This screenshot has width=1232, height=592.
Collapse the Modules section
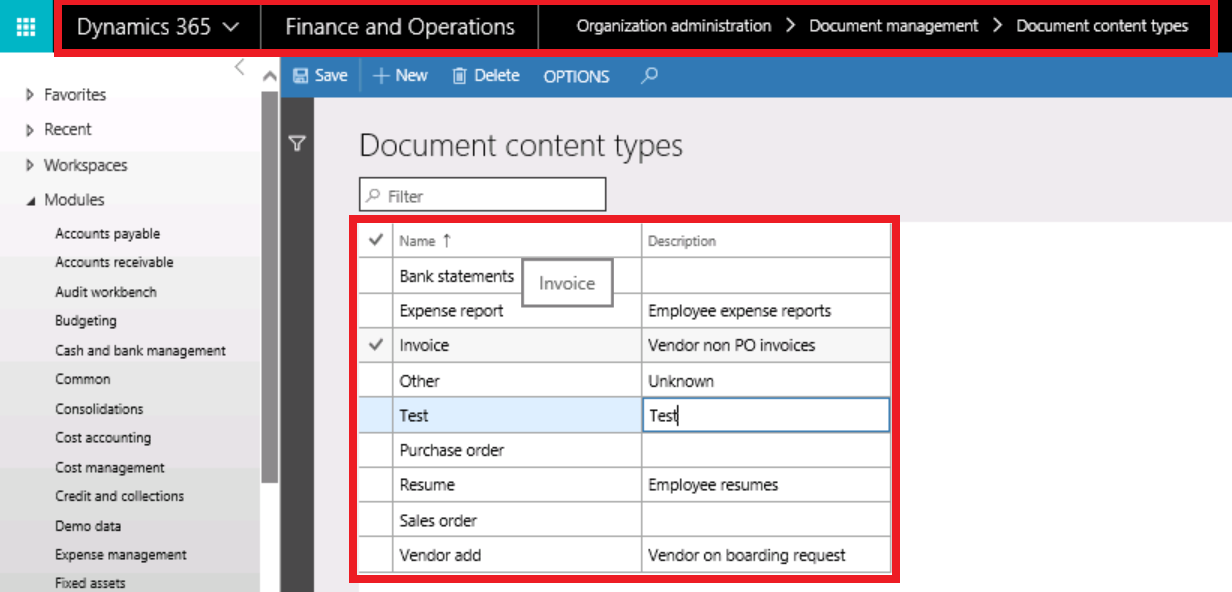point(65,200)
